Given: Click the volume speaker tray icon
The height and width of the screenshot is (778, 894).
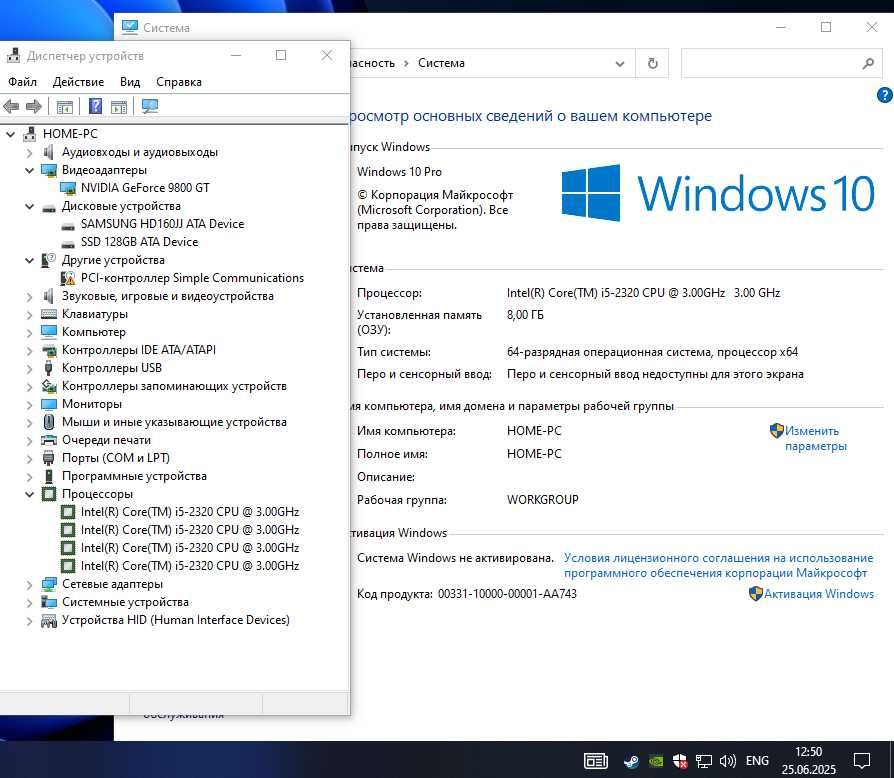Looking at the screenshot, I should coord(728,761).
